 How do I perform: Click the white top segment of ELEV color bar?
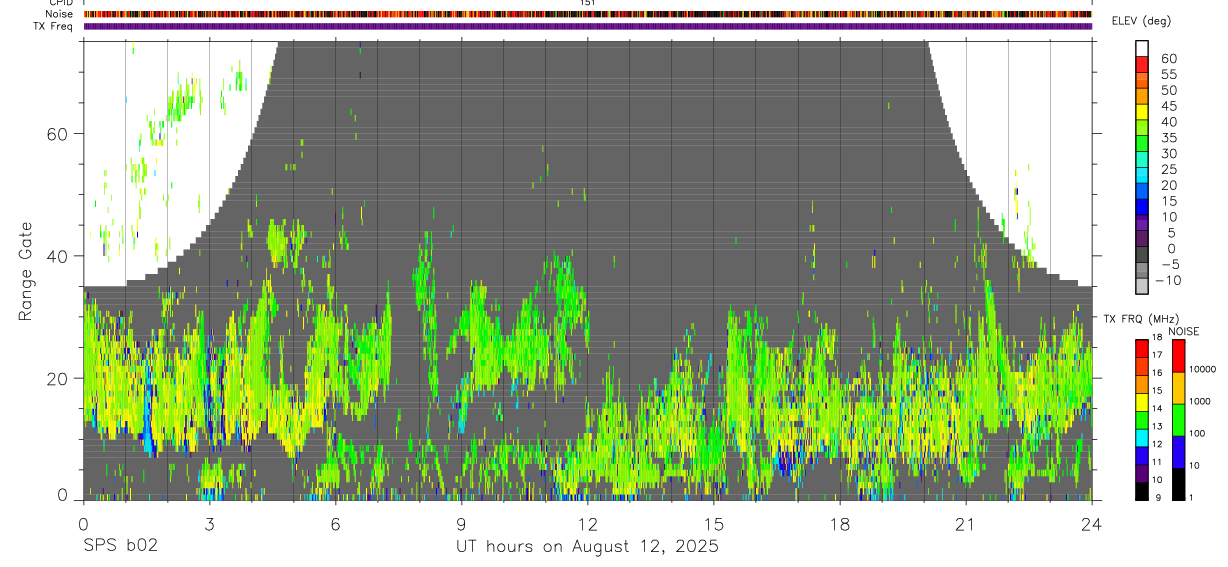click(1142, 47)
